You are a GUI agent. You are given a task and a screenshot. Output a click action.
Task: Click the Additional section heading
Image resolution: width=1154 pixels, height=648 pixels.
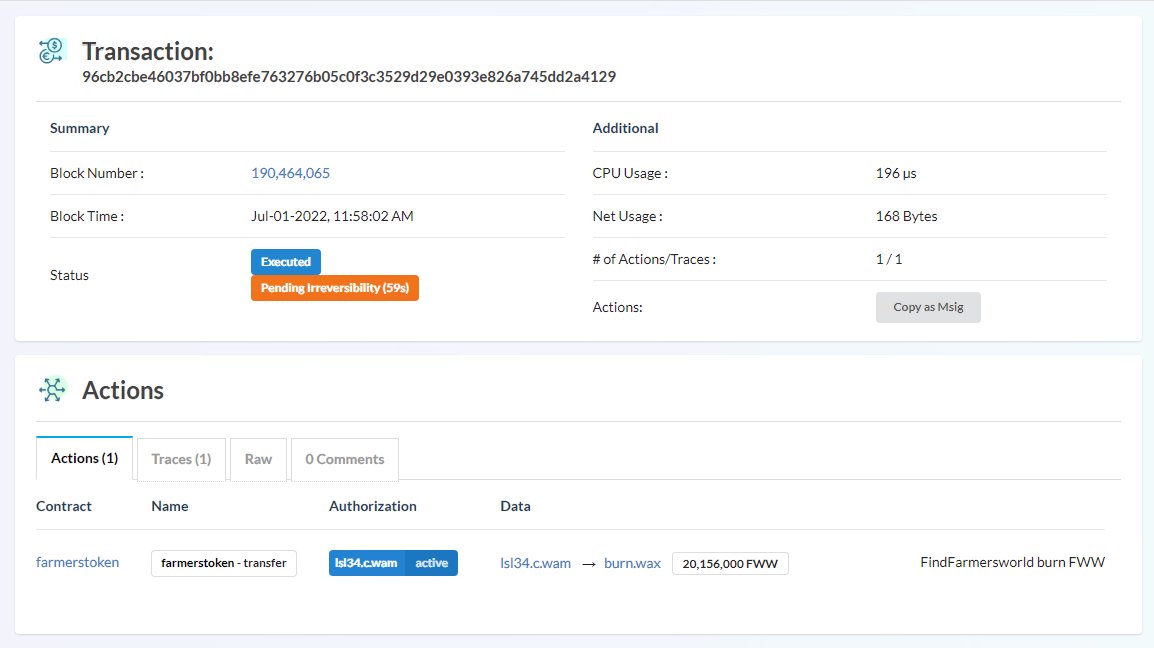(626, 128)
